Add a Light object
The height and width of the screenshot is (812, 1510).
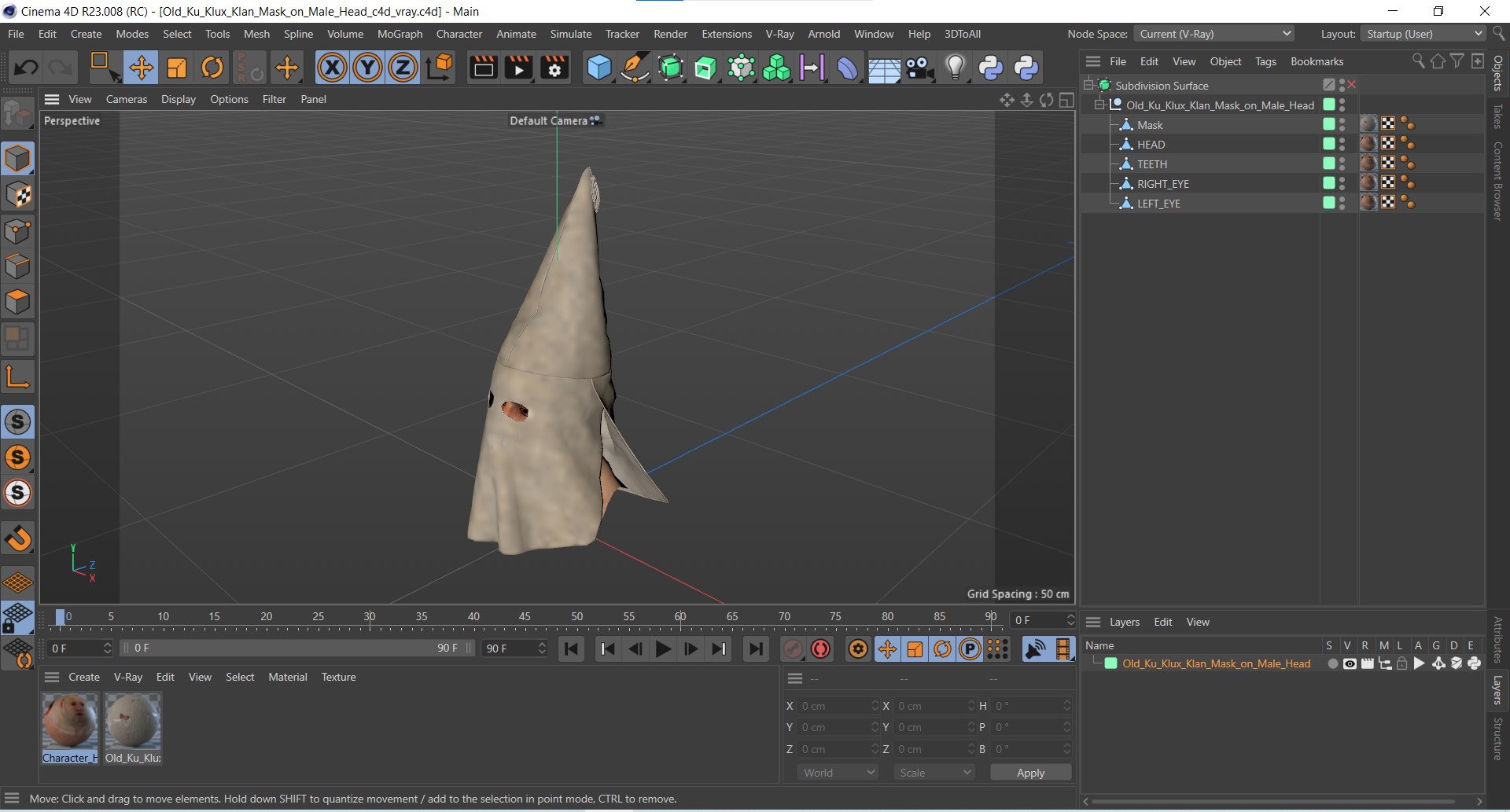955,68
